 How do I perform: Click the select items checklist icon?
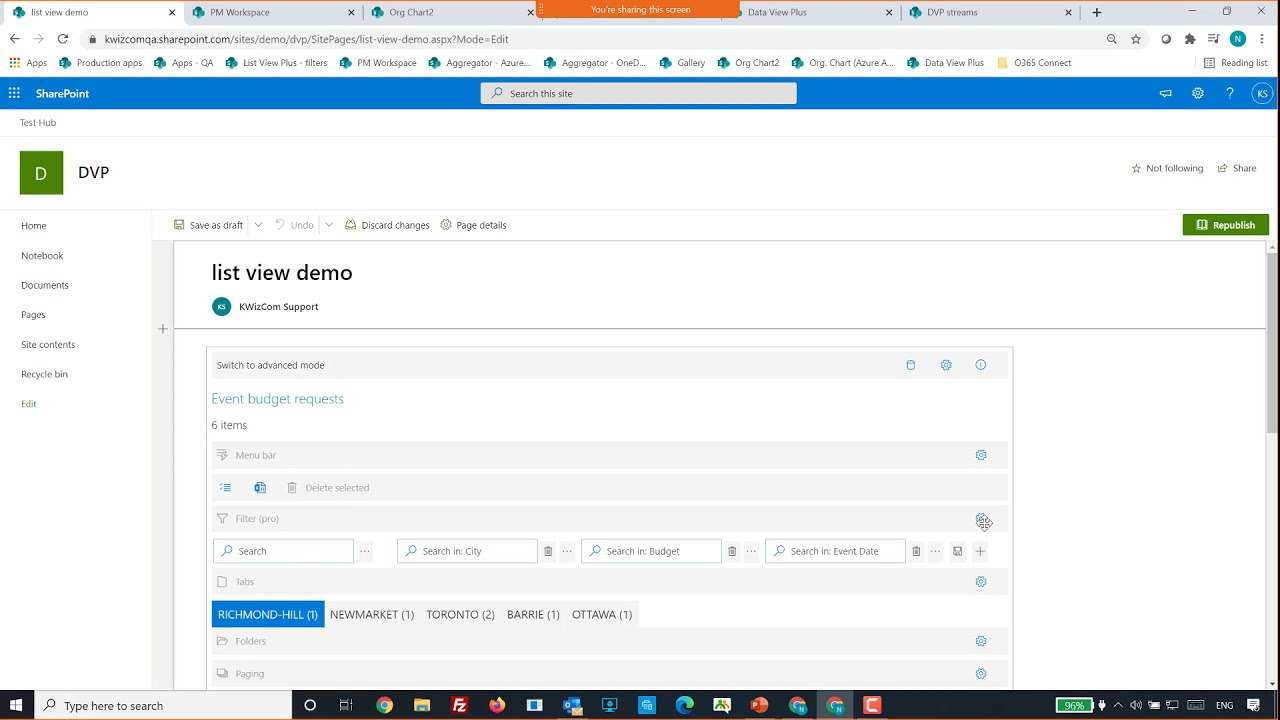tap(226, 488)
